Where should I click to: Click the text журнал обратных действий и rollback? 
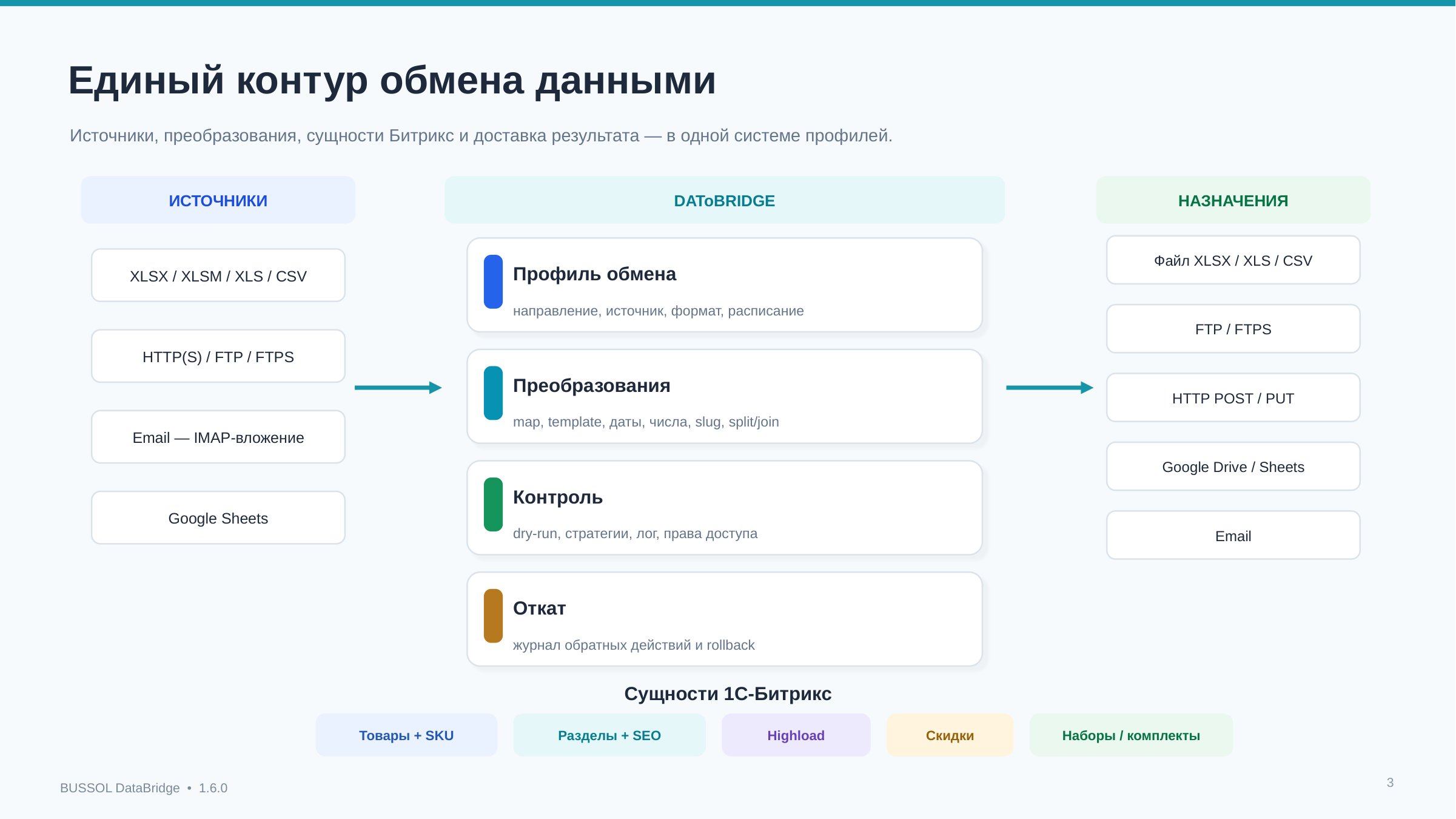(x=634, y=645)
